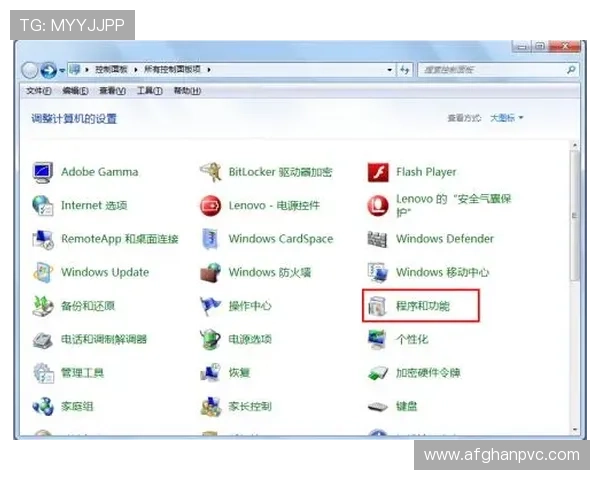This screenshot has width=600, height=480.
Task: Open the Windows 移动中心 icon
Action: click(x=378, y=273)
